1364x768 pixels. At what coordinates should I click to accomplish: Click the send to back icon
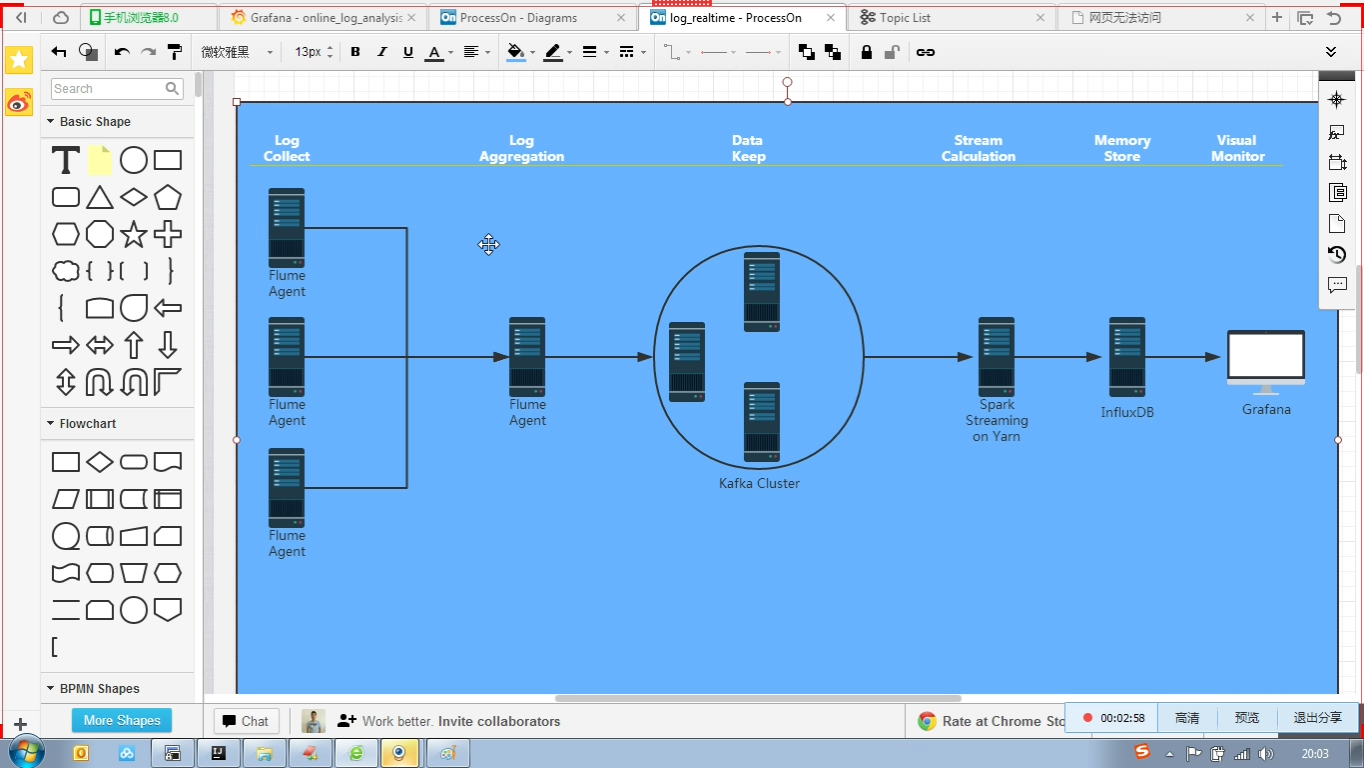coord(833,52)
